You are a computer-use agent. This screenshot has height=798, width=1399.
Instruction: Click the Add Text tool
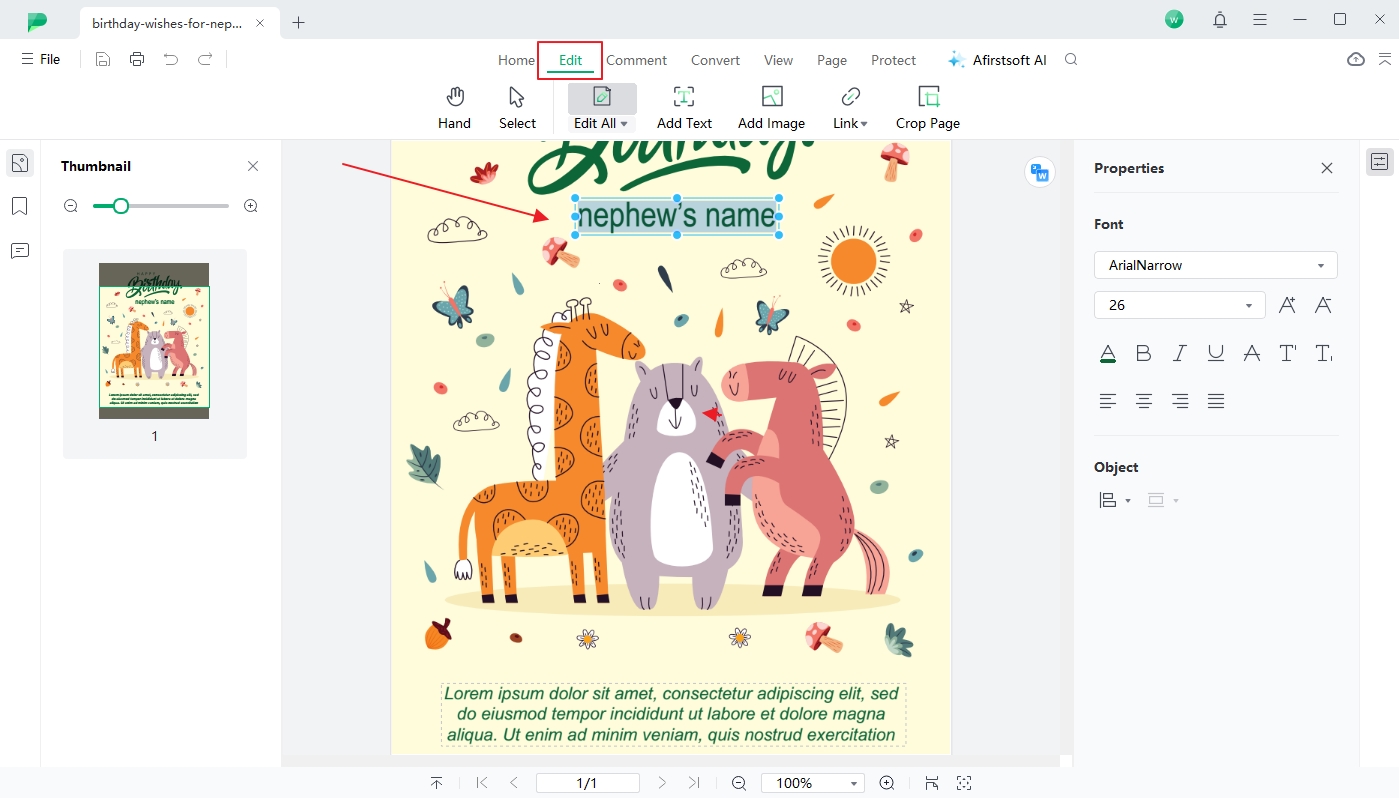pyautogui.click(x=684, y=108)
